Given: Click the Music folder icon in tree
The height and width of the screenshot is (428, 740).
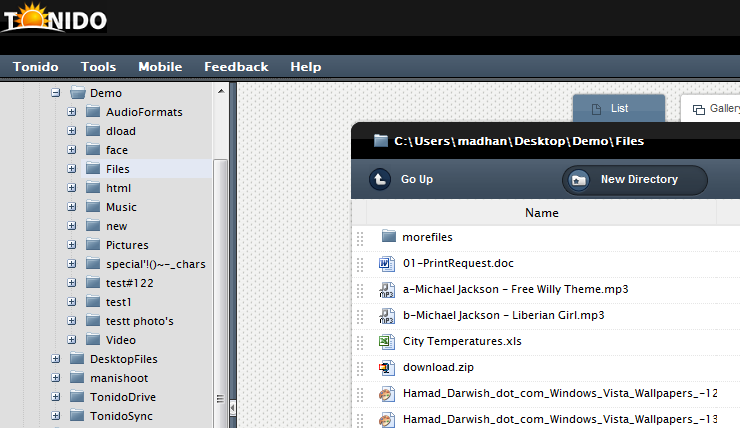Looking at the screenshot, I should pyautogui.click(x=93, y=207).
